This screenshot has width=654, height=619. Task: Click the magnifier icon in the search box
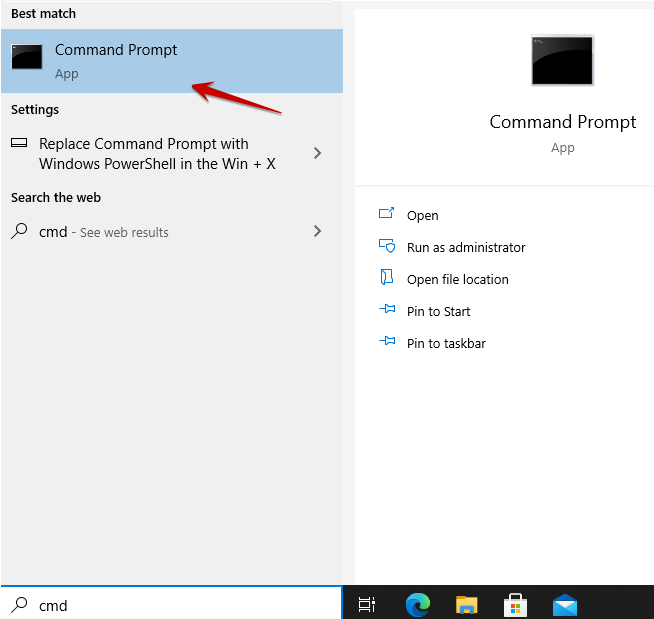tap(19, 604)
